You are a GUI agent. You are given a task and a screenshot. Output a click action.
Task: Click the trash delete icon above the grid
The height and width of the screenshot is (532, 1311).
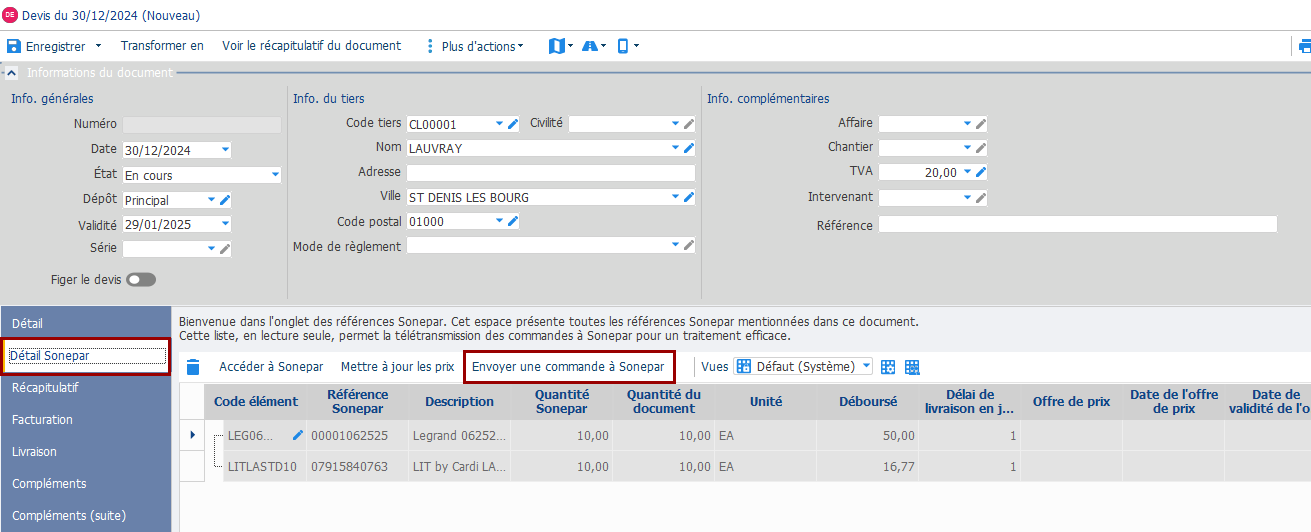[x=193, y=367]
